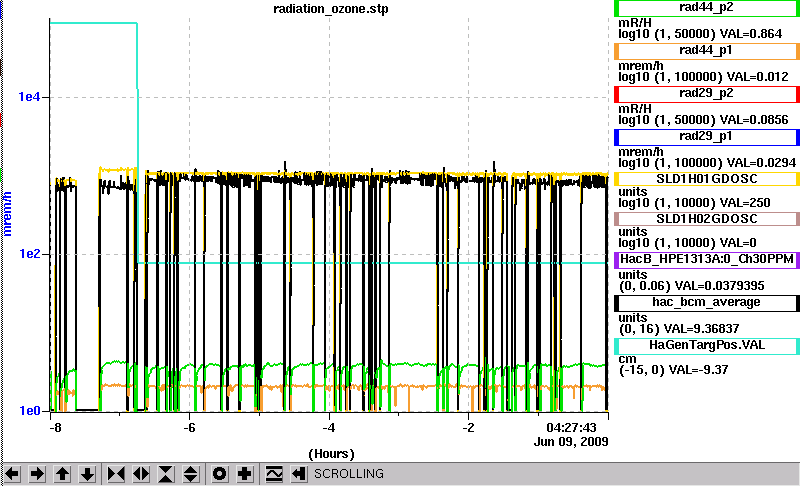Click the 1e2 y-axis label
The image size is (800, 486).
coord(29,253)
